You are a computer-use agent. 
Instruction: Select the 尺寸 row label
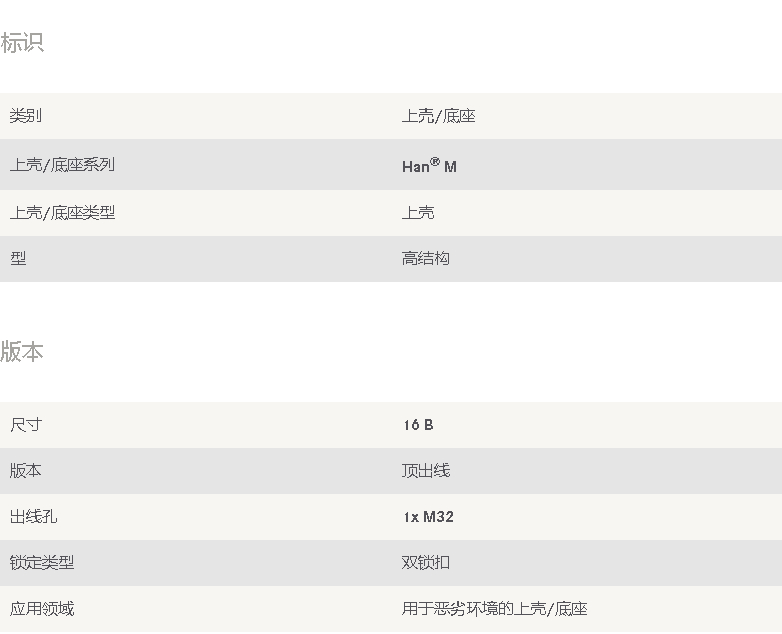(x=25, y=425)
